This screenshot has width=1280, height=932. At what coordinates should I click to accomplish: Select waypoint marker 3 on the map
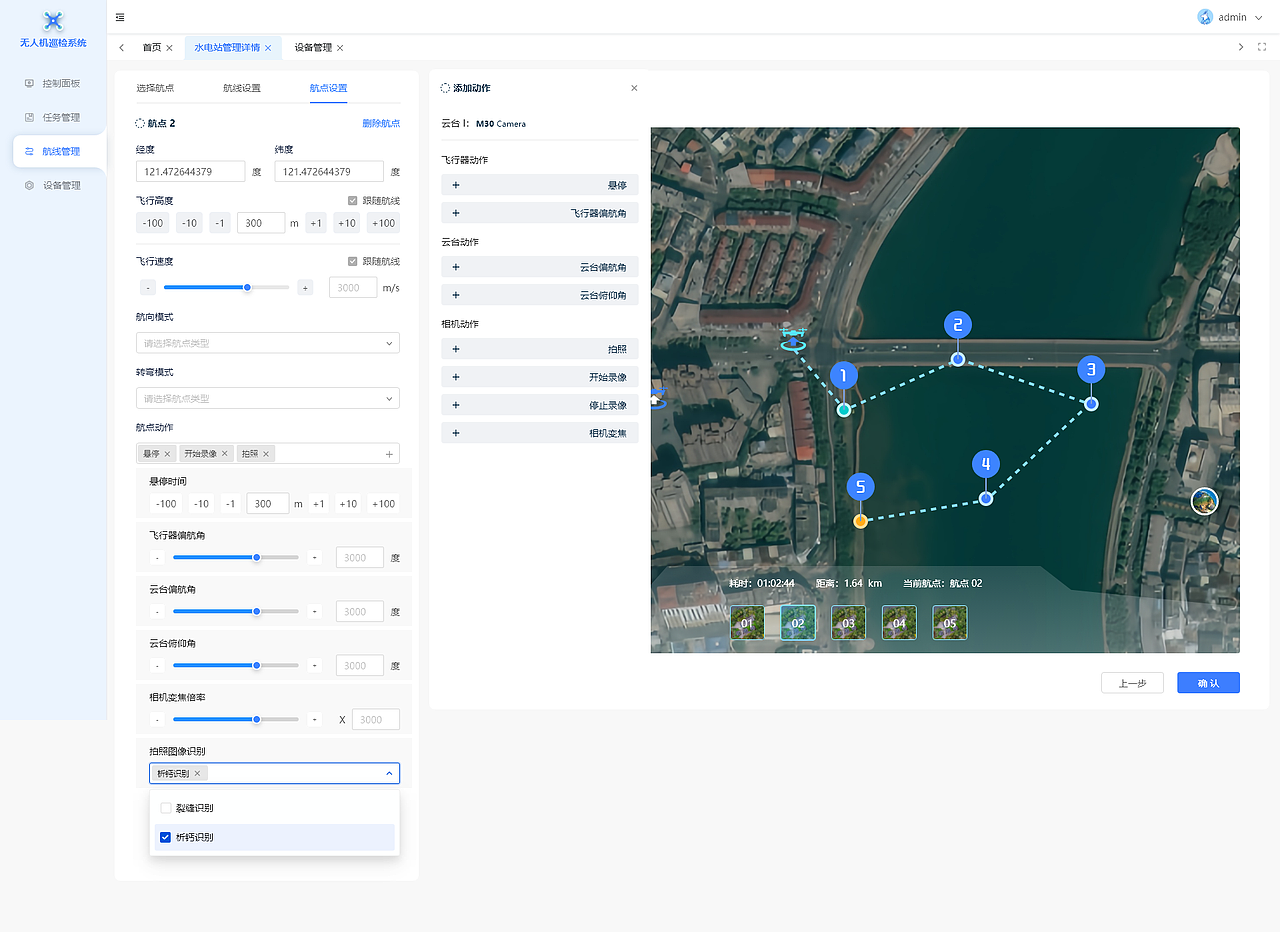click(x=1091, y=370)
